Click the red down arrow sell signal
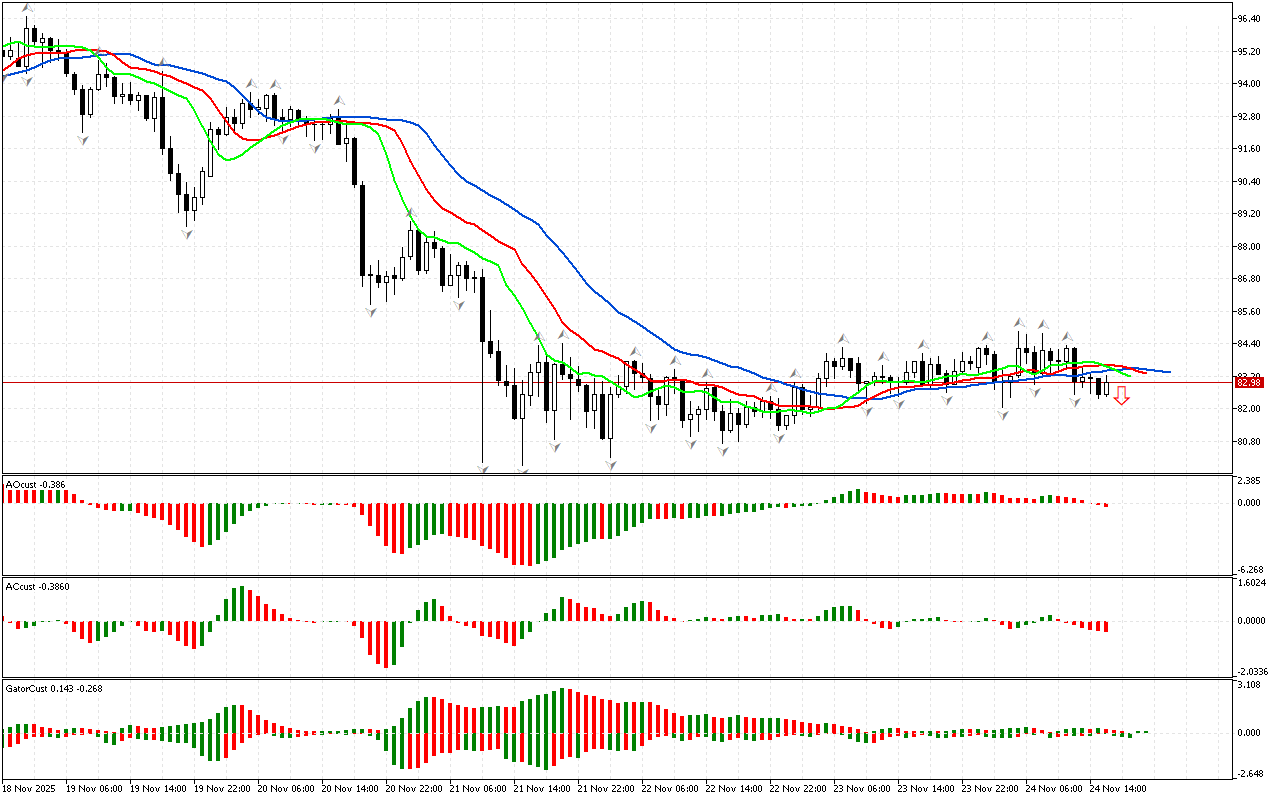Screen dimensions: 1280x800 pyautogui.click(x=1122, y=396)
